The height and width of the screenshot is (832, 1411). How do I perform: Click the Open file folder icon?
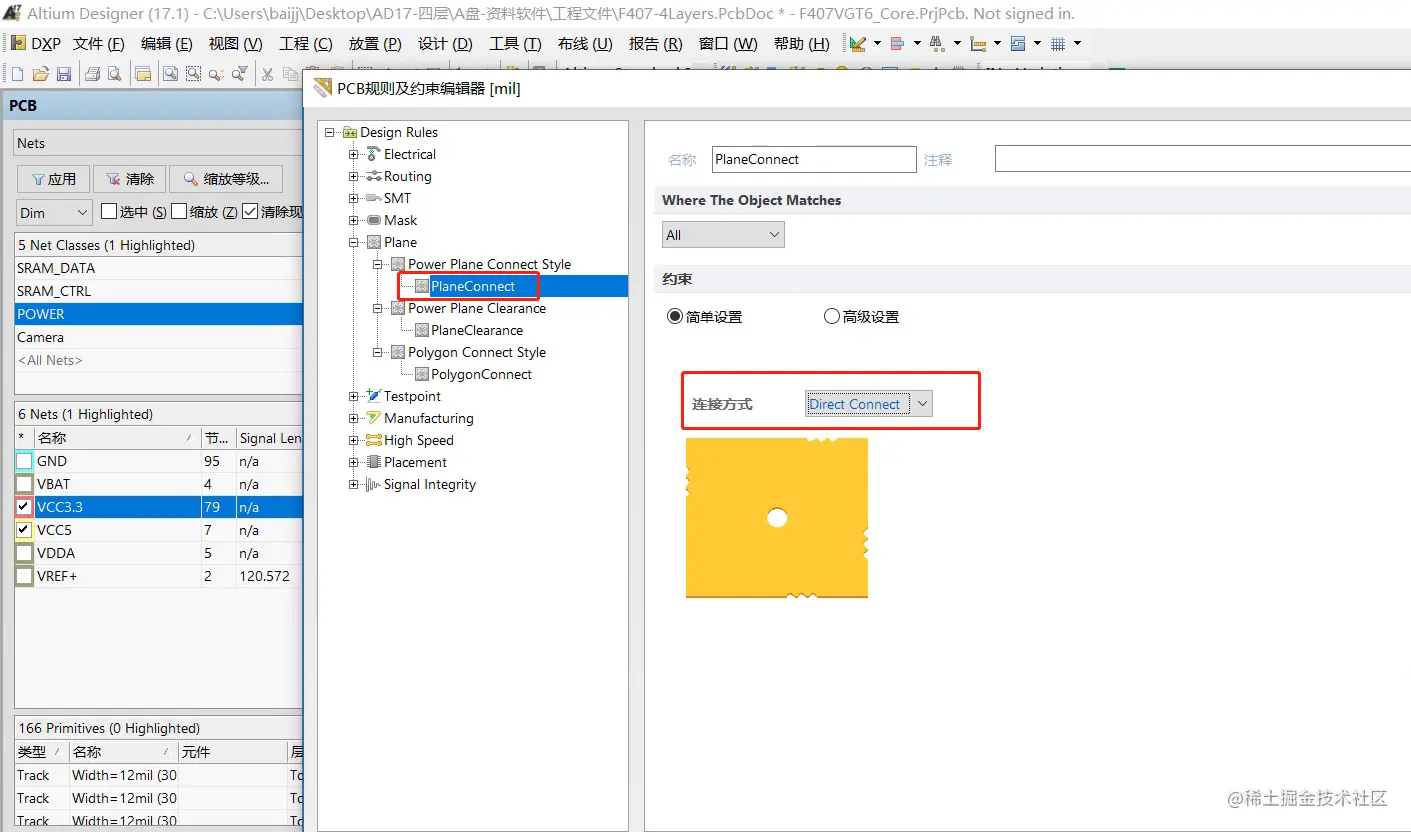pos(40,74)
